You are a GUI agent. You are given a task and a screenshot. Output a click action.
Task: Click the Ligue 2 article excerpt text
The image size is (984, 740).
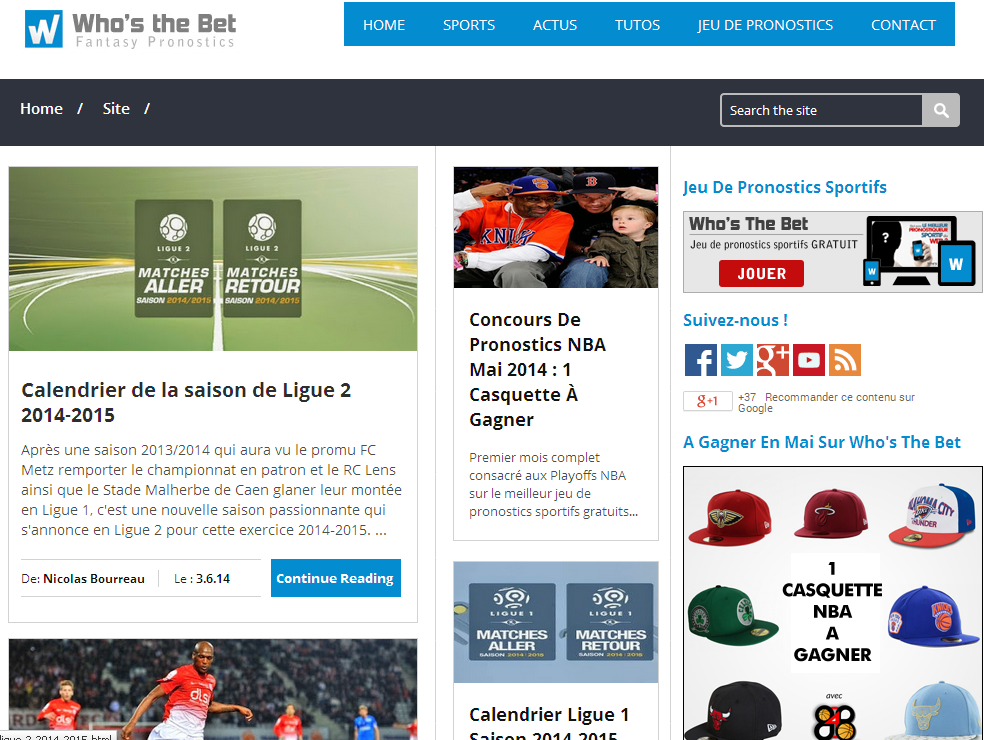(211, 490)
